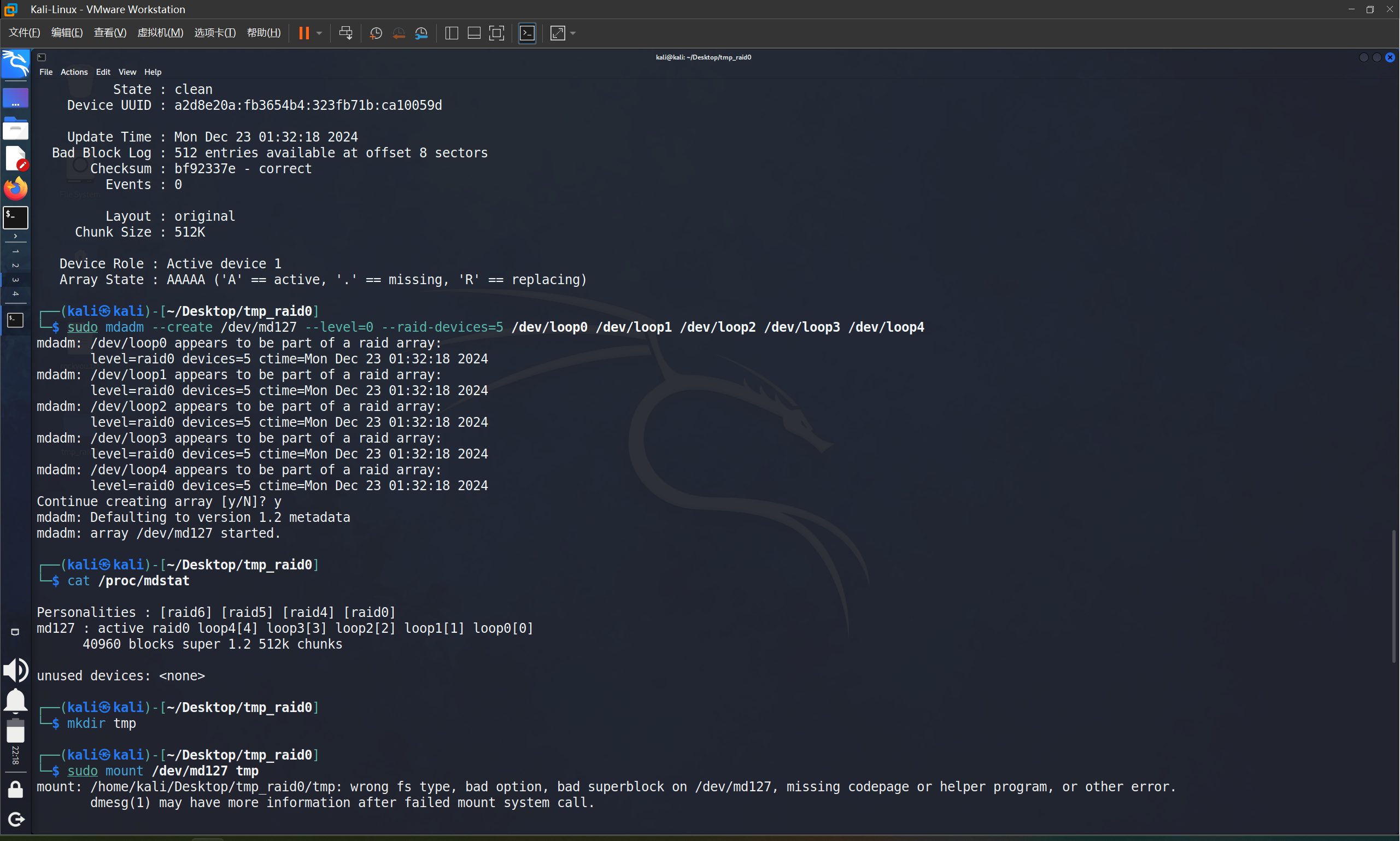Click the Device UUID value a2d8e20a:fb3654b4:323fb71b:ca10059d
Image resolution: width=1400 pixels, height=841 pixels.
[308, 105]
